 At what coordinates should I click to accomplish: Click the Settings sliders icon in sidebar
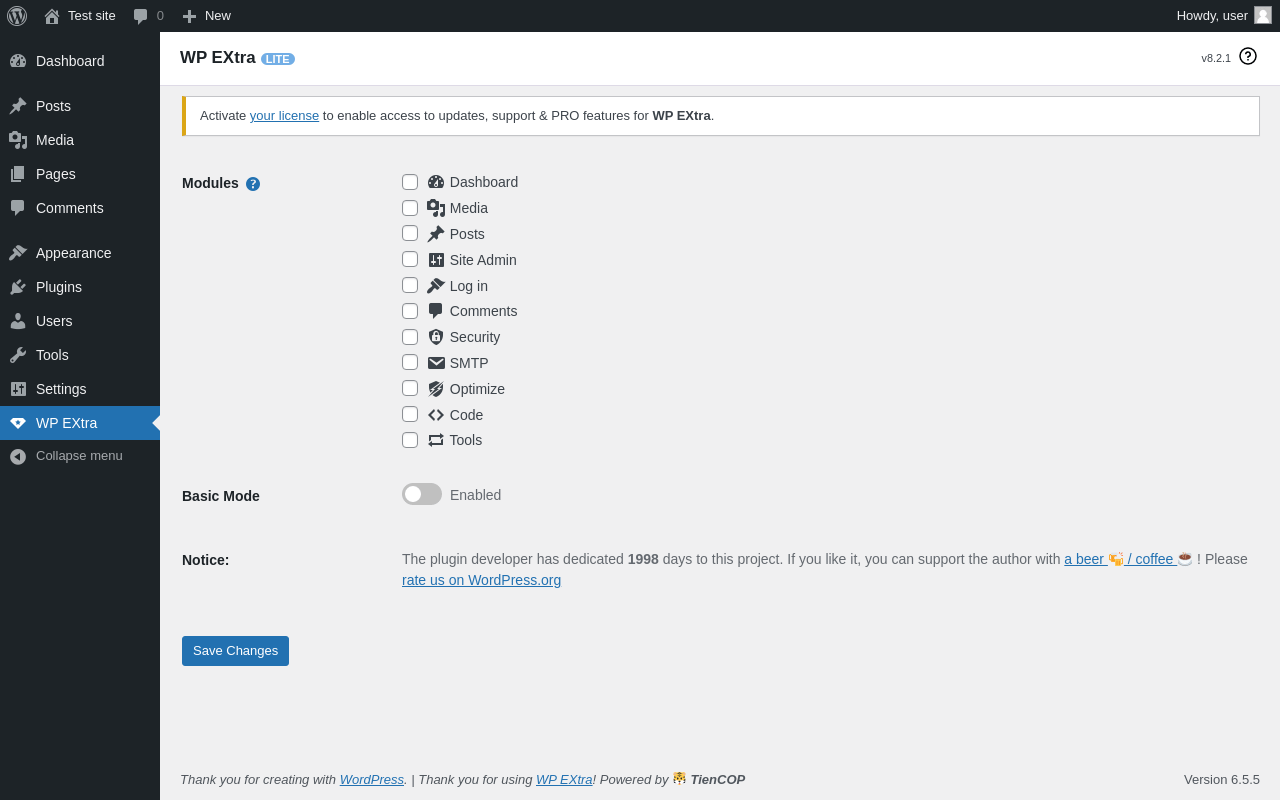pyautogui.click(x=18, y=389)
